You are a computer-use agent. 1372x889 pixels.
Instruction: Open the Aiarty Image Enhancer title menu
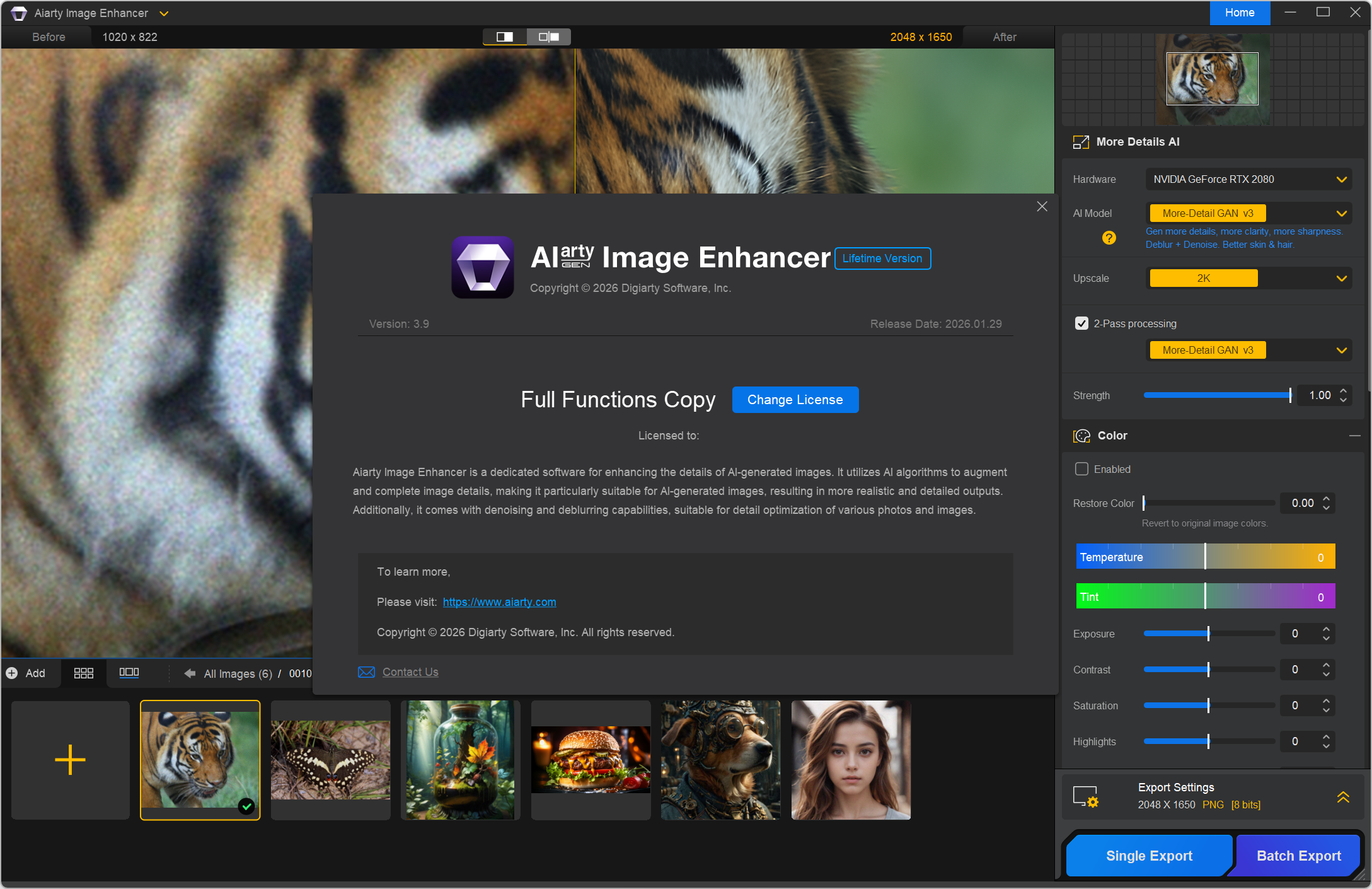click(x=164, y=13)
